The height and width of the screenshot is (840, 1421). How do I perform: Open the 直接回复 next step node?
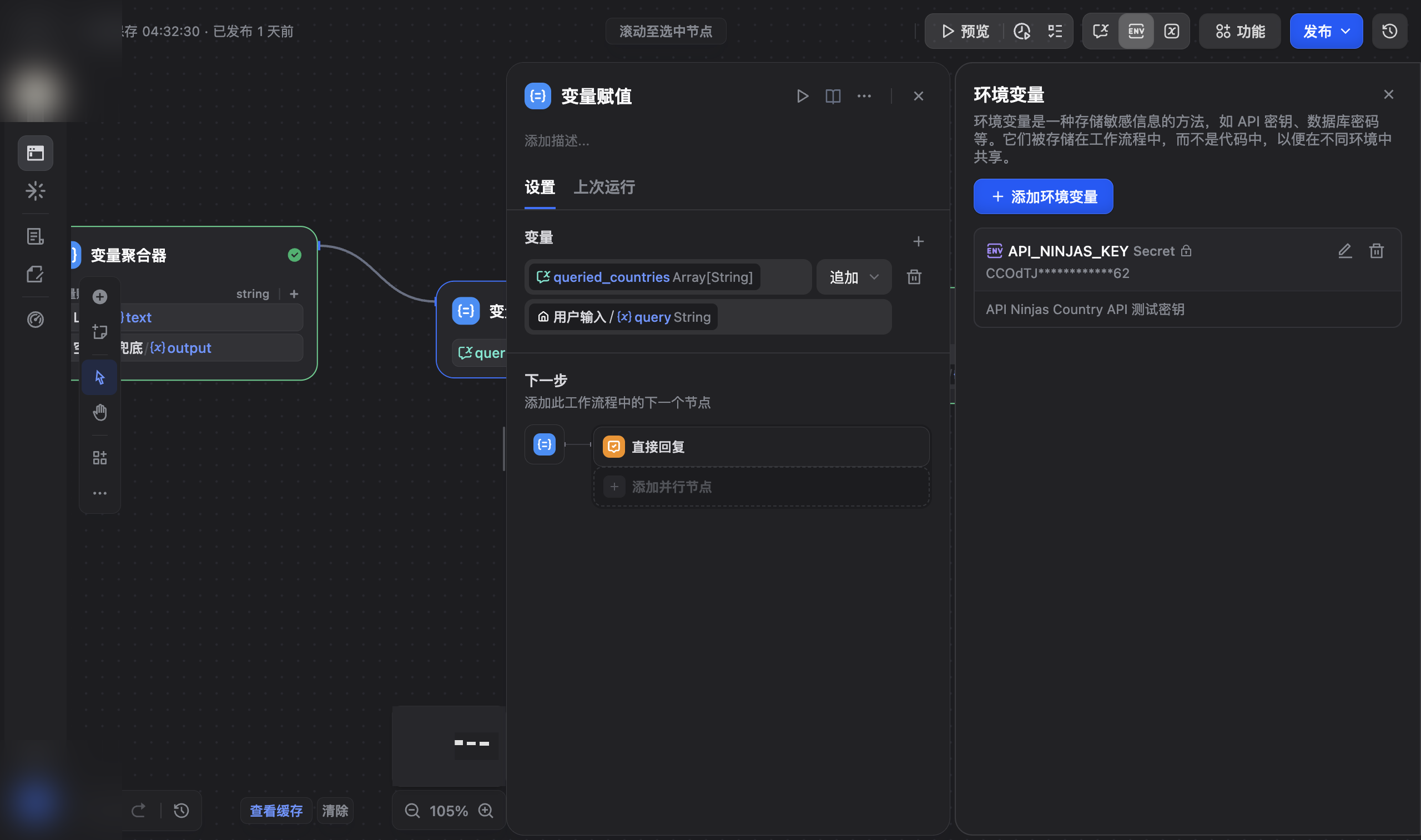click(761, 447)
